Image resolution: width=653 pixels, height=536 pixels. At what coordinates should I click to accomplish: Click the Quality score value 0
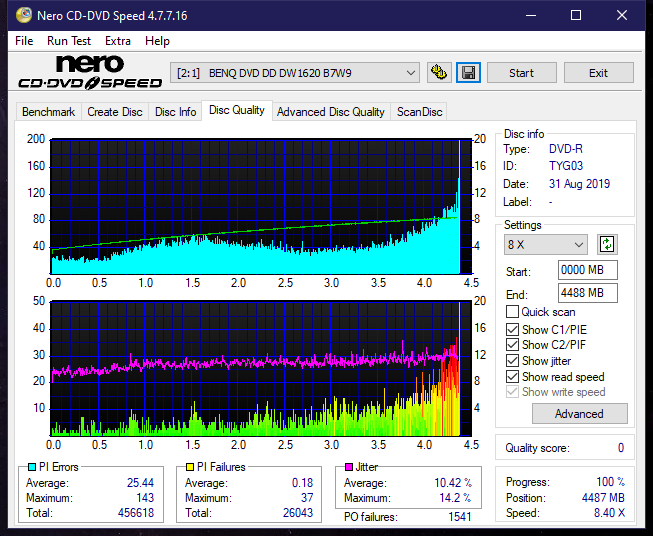621,448
